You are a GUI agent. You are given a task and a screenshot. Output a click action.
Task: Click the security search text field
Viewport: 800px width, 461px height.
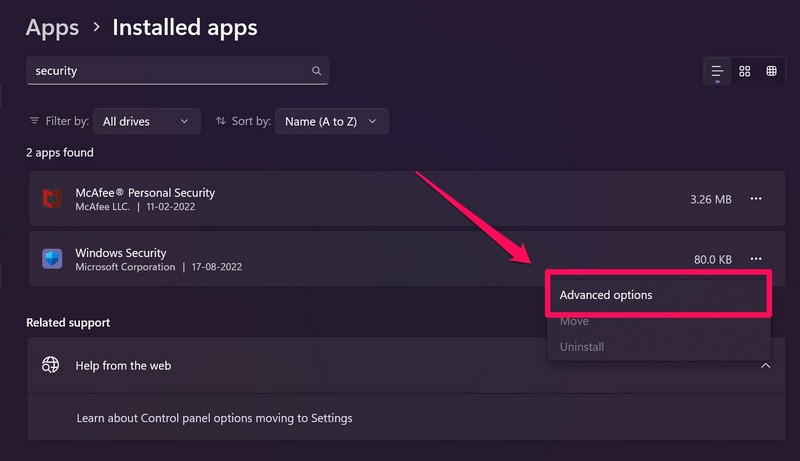click(170, 71)
